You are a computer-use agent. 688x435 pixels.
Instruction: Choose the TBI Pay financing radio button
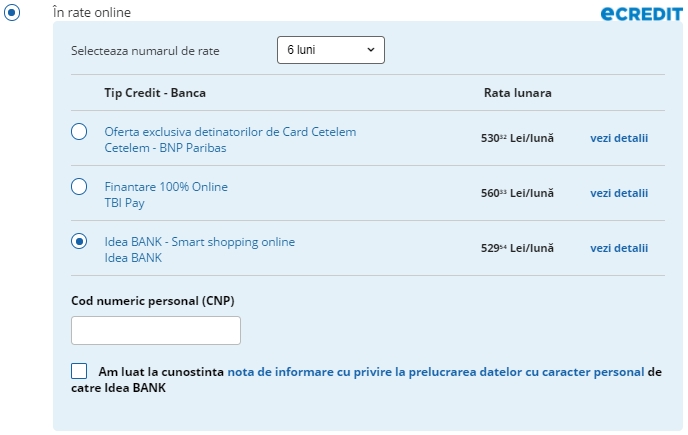[x=79, y=187]
